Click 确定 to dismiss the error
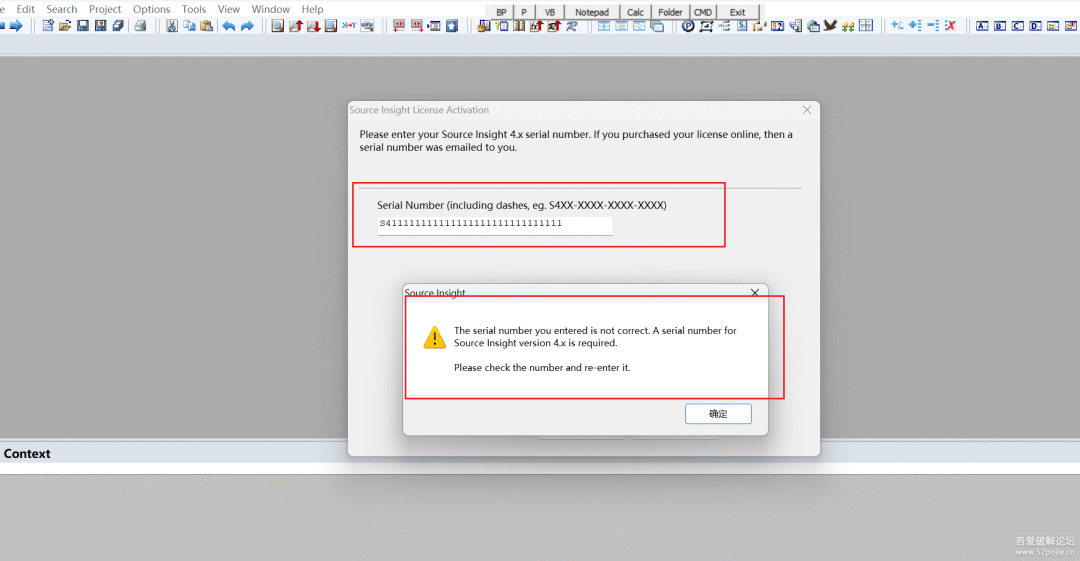 pyautogui.click(x=718, y=414)
